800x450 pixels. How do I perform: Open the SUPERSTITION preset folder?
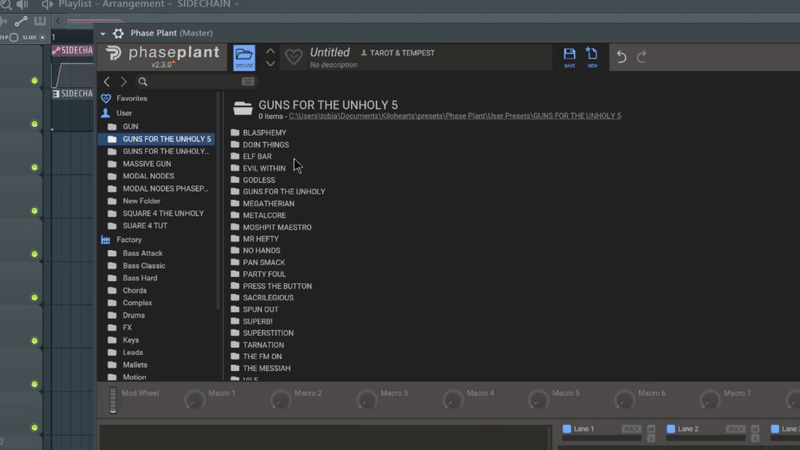pos(268,333)
